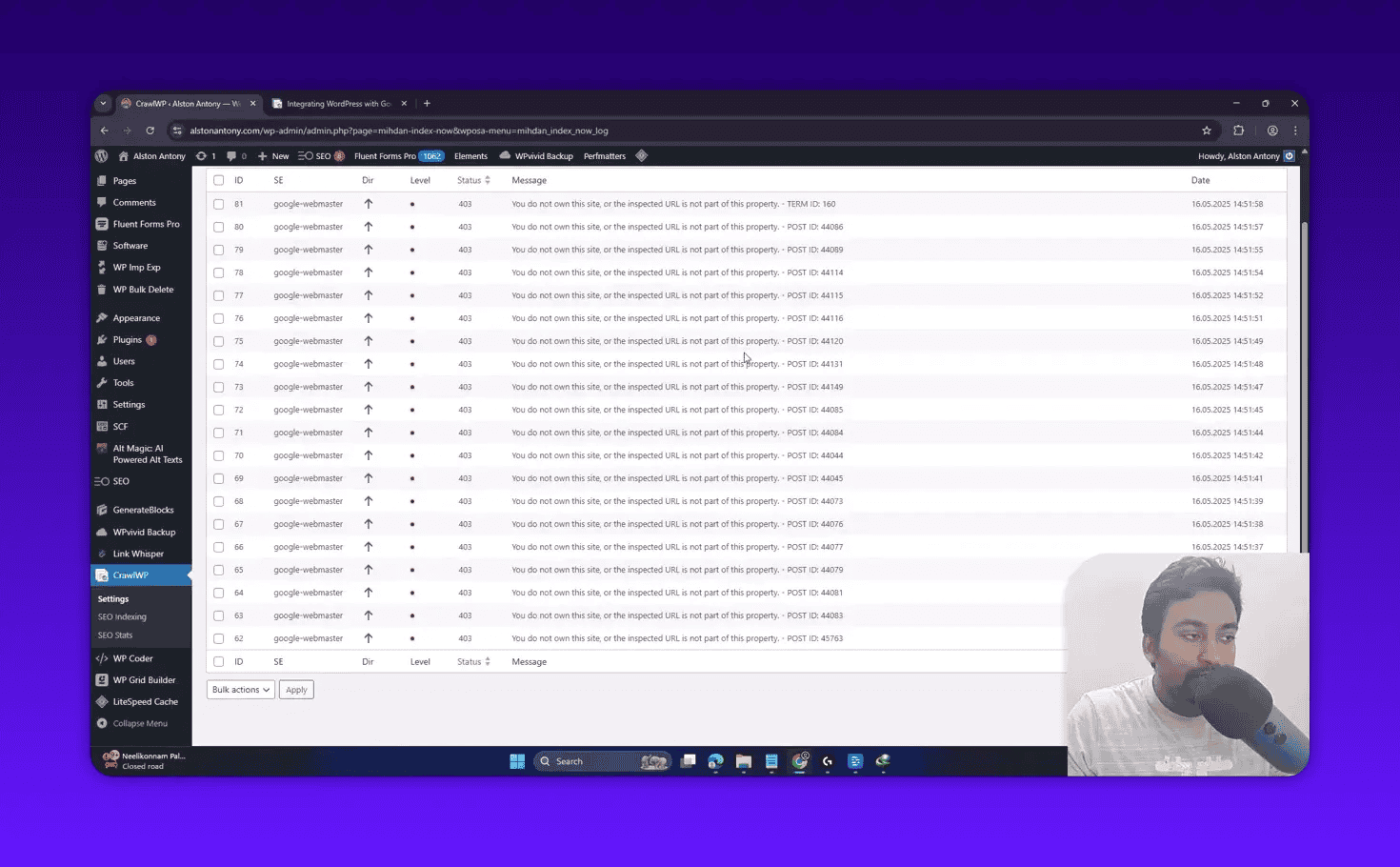Image resolution: width=1400 pixels, height=867 pixels.
Task: Select the checkbox on row ID 62
Action: 218,638
